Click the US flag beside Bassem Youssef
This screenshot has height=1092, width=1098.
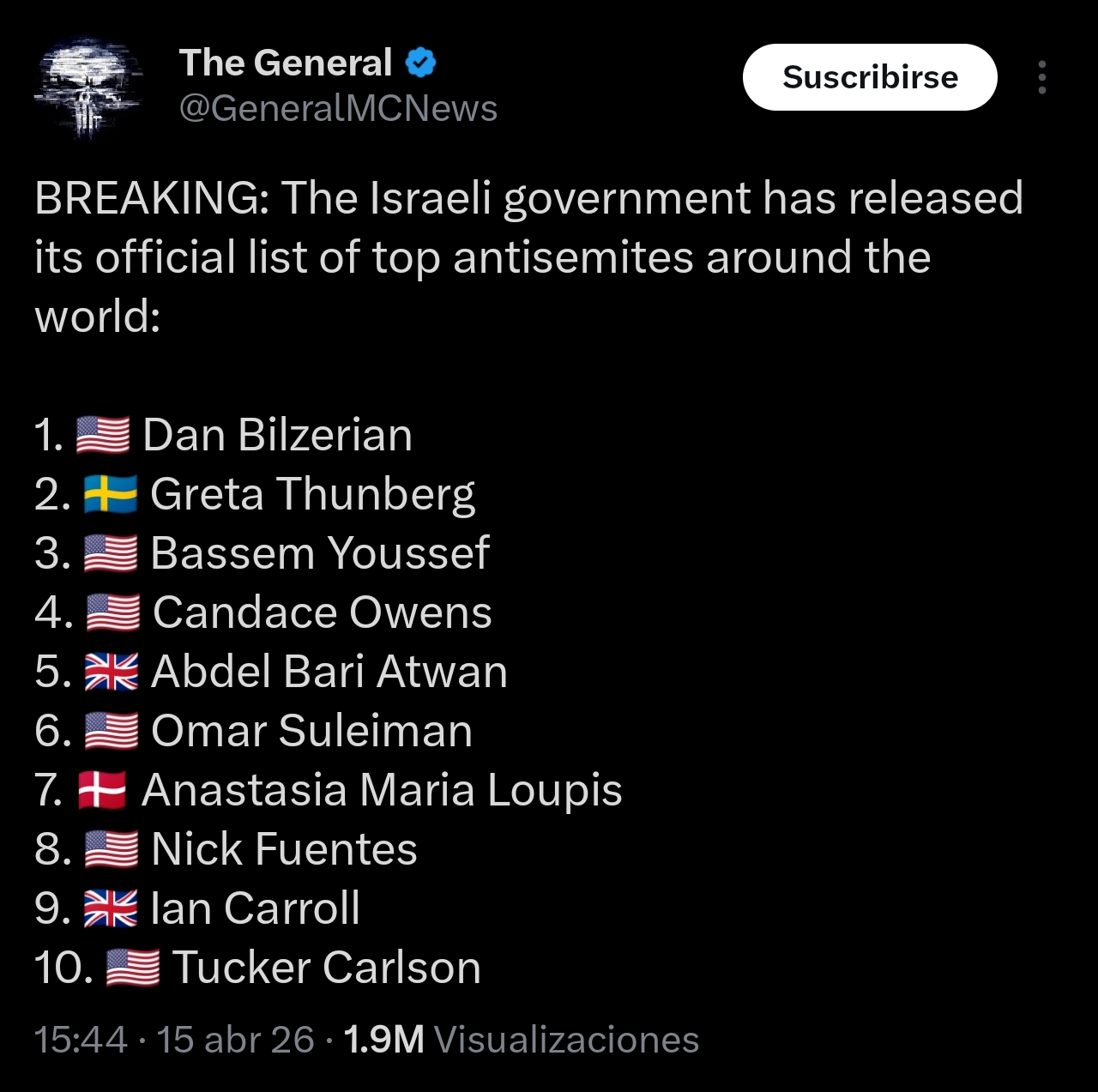coord(111,553)
